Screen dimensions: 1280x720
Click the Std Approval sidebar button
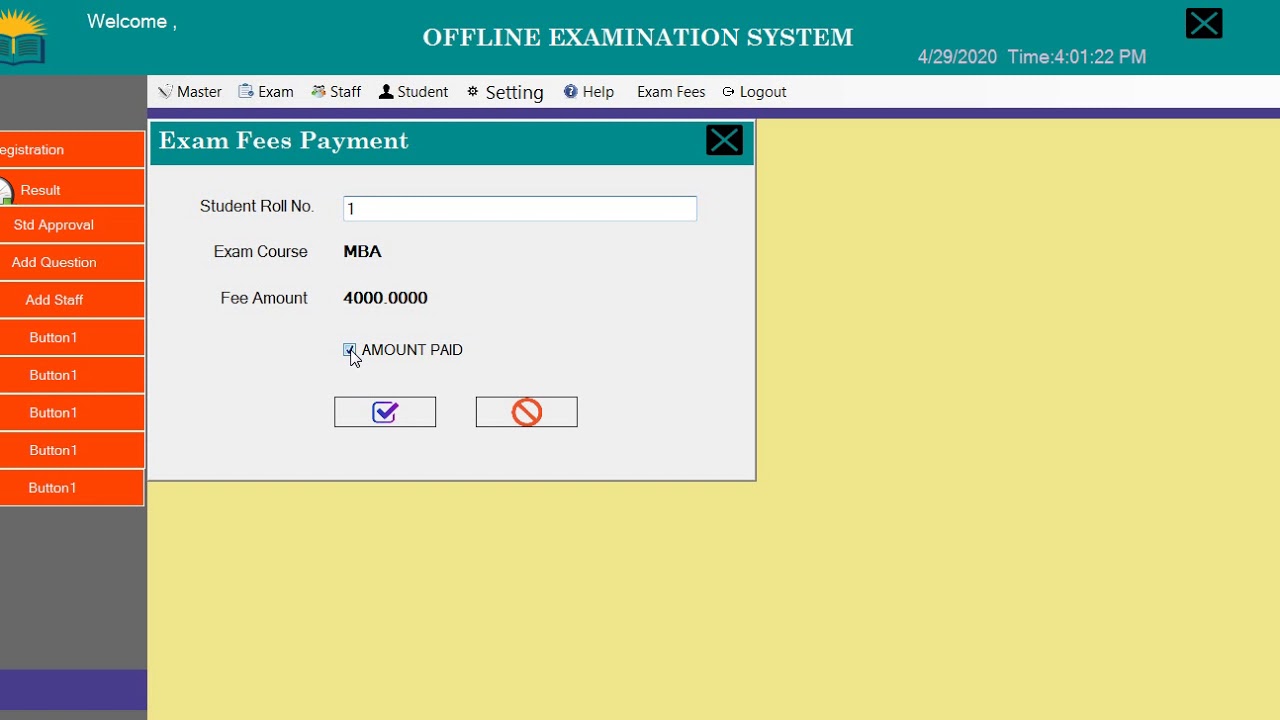[72, 225]
